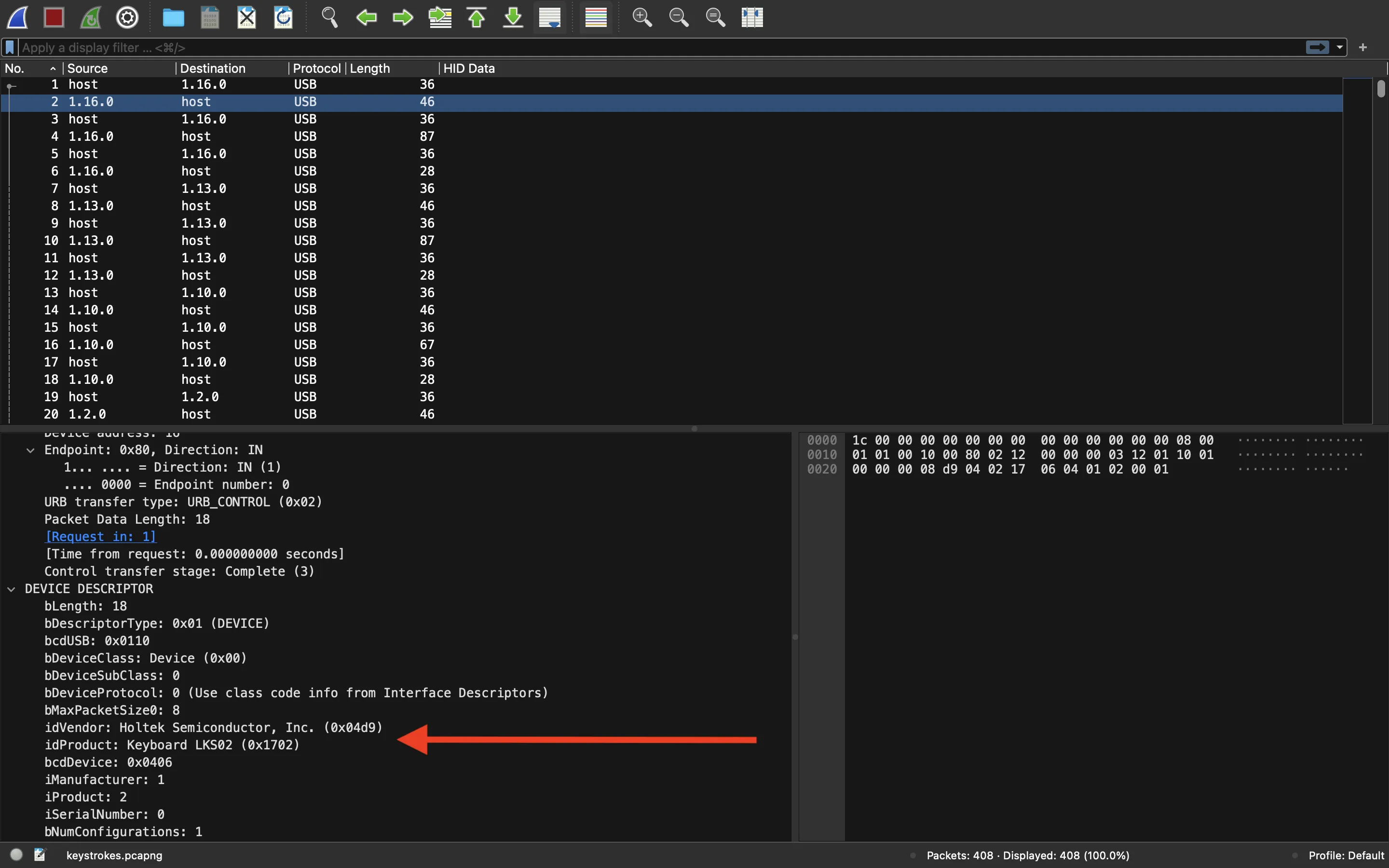Open the recent display filters dropdown

(1340, 47)
